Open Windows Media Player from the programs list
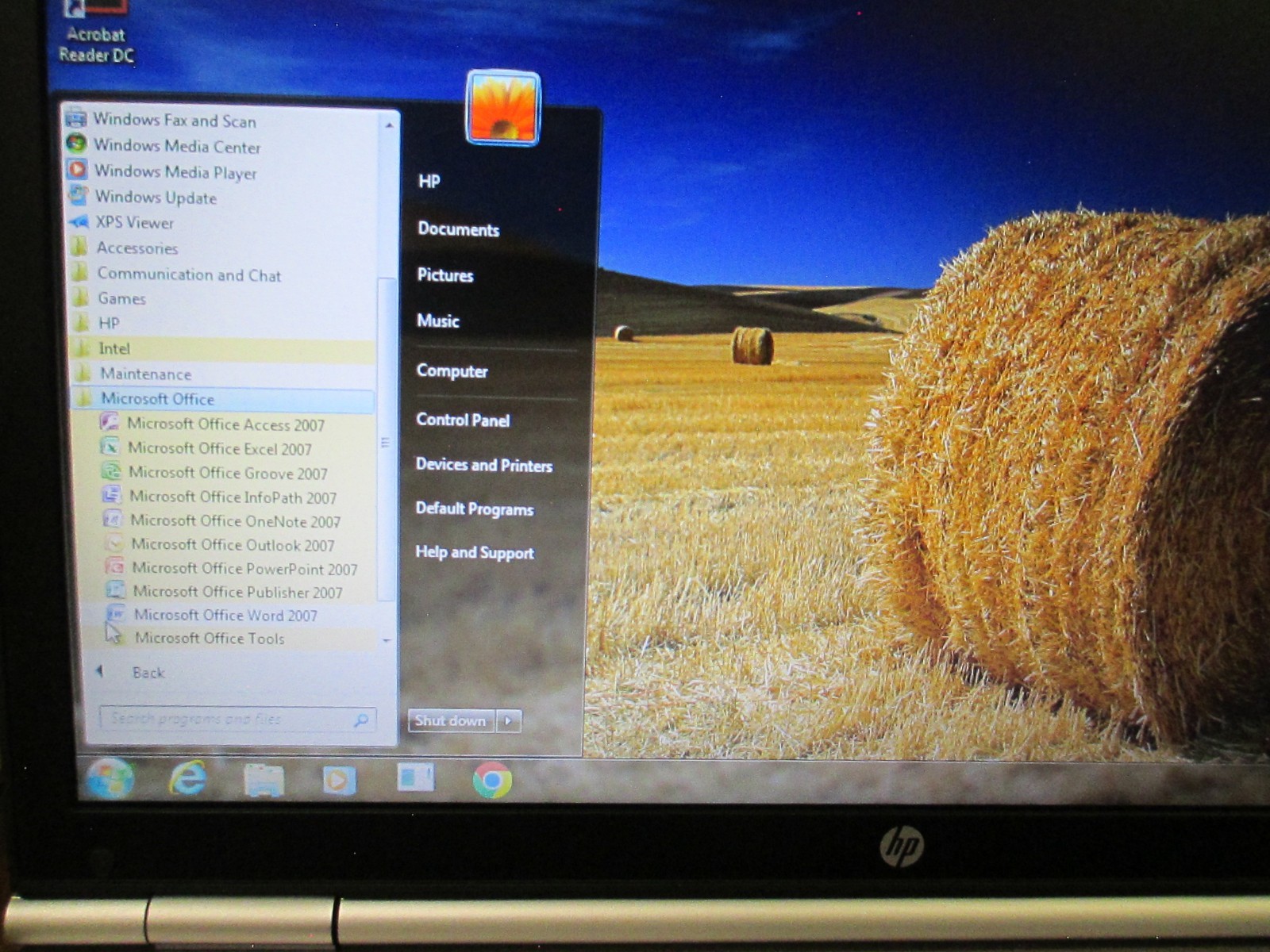Viewport: 1270px width, 952px height. [x=163, y=171]
